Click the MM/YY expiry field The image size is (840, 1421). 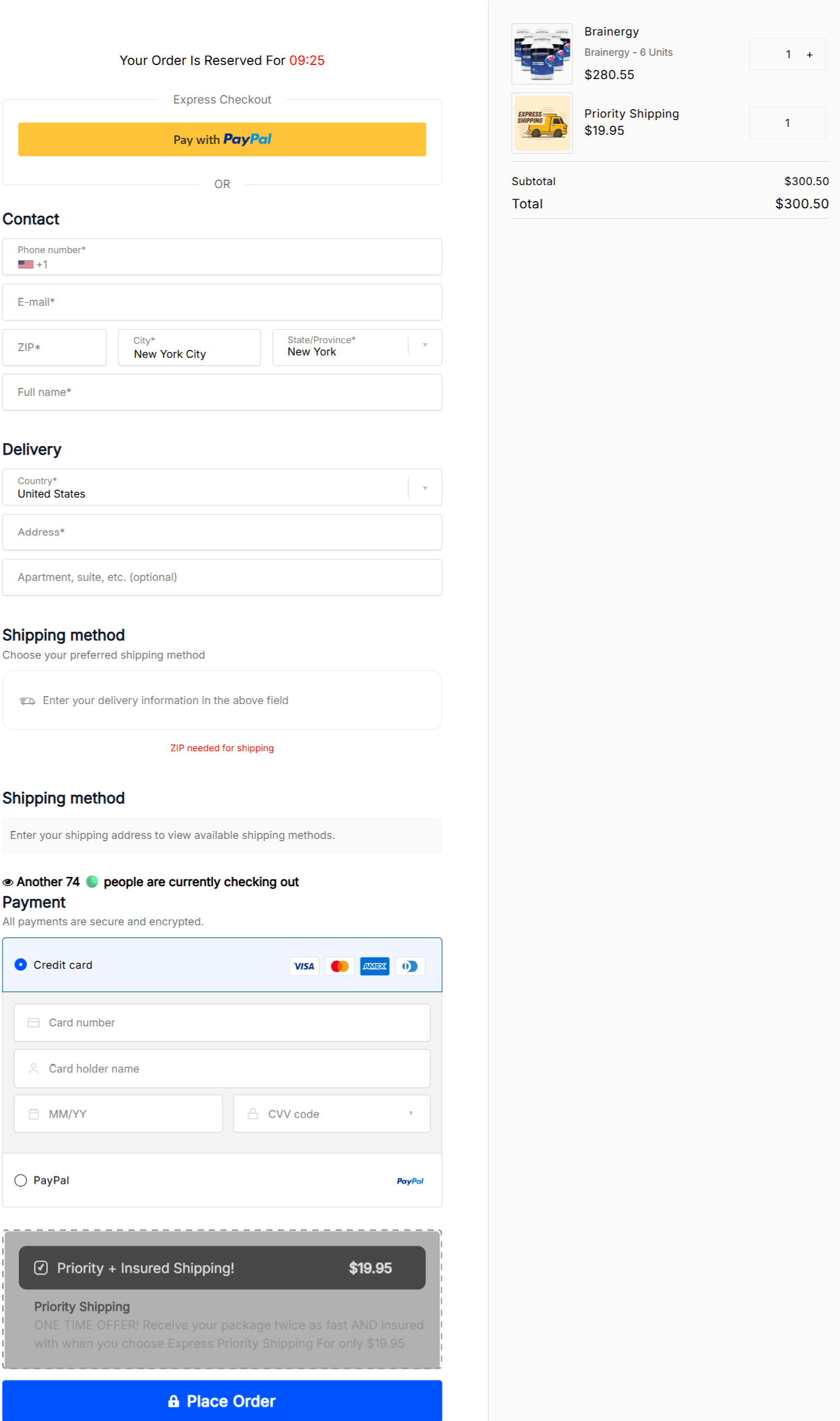click(x=118, y=1114)
